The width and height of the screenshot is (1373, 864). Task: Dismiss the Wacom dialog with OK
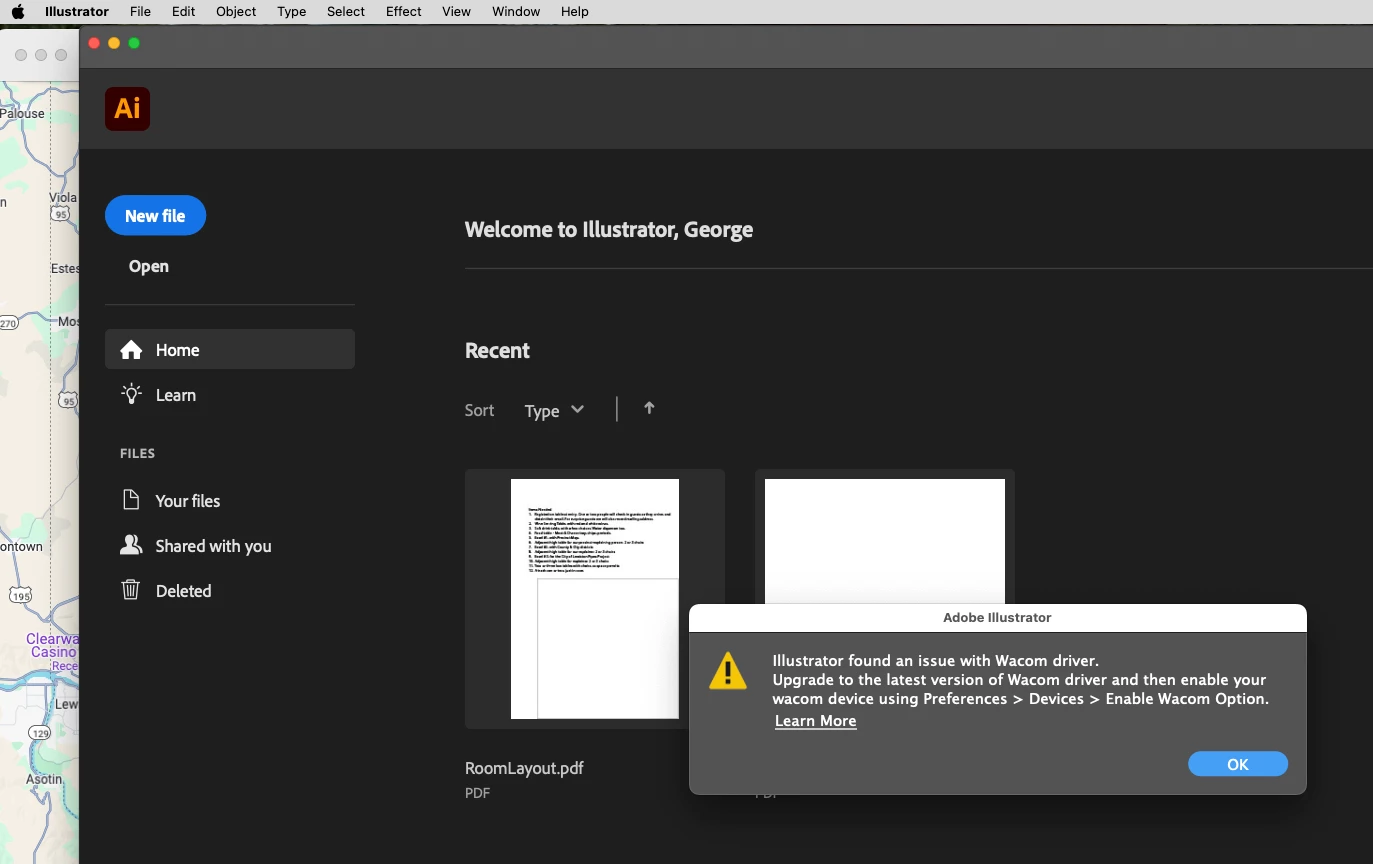tap(1238, 764)
